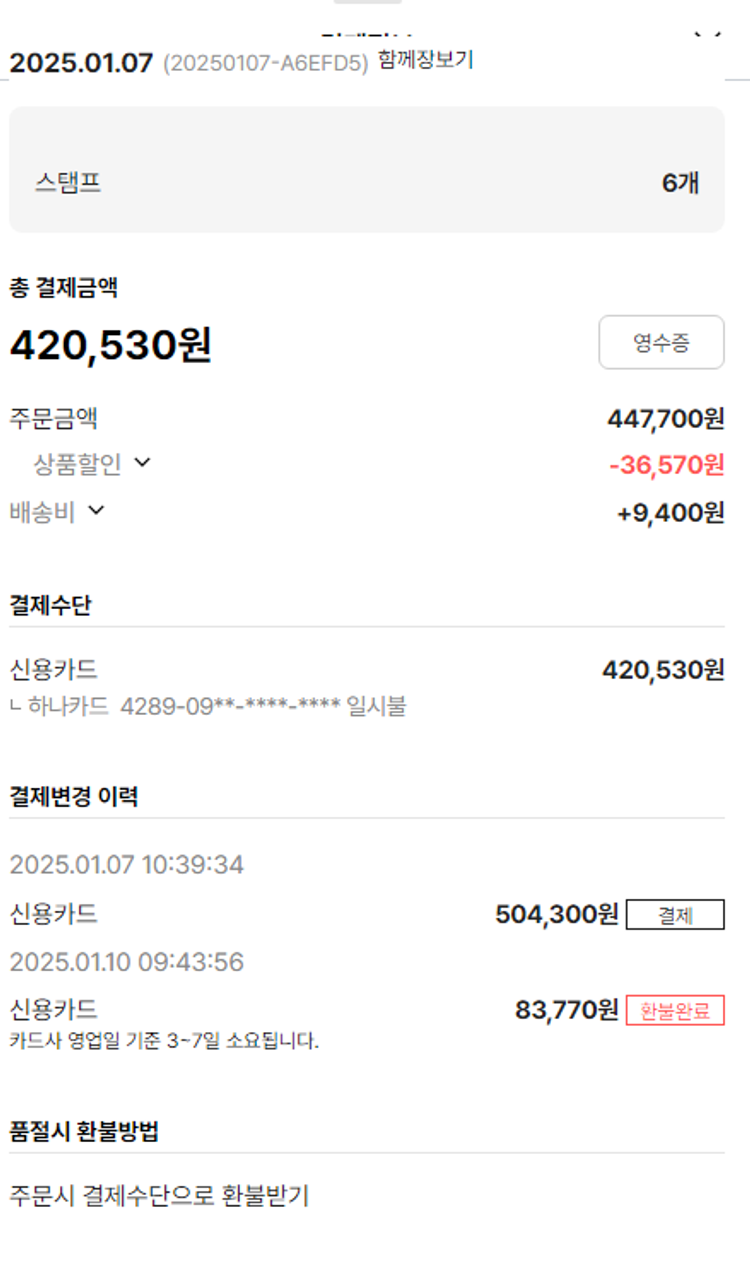Select order number 20250107-A6EFD5

pos(265,63)
